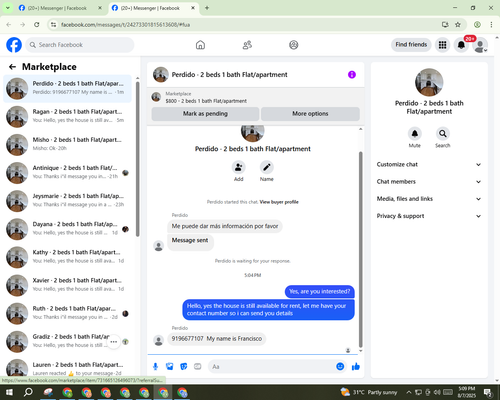Open options for the Gradiz conversation
Screen dimensions: 500x400
114,342
